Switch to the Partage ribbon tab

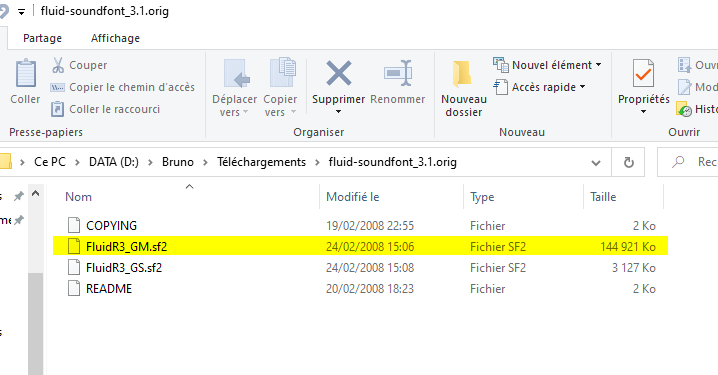point(43,38)
